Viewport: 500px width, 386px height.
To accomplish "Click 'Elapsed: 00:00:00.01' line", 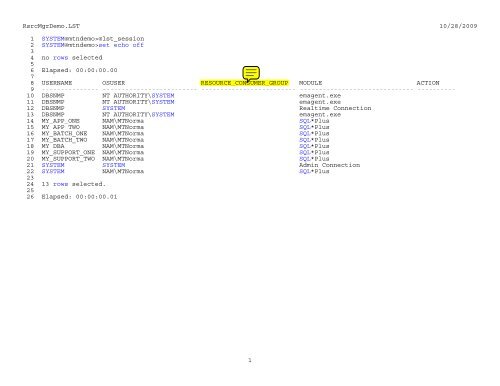I will [x=79, y=197].
